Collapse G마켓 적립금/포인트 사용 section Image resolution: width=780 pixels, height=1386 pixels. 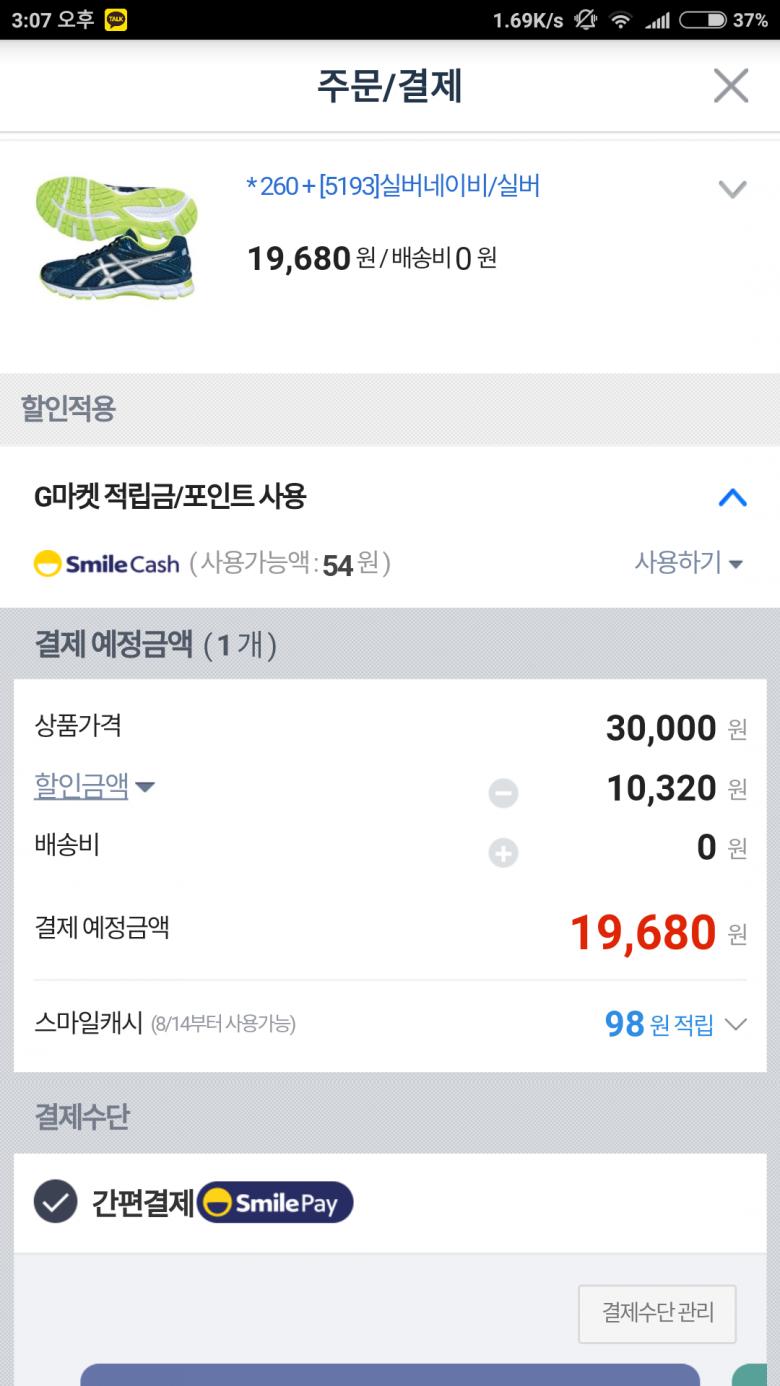(x=733, y=497)
